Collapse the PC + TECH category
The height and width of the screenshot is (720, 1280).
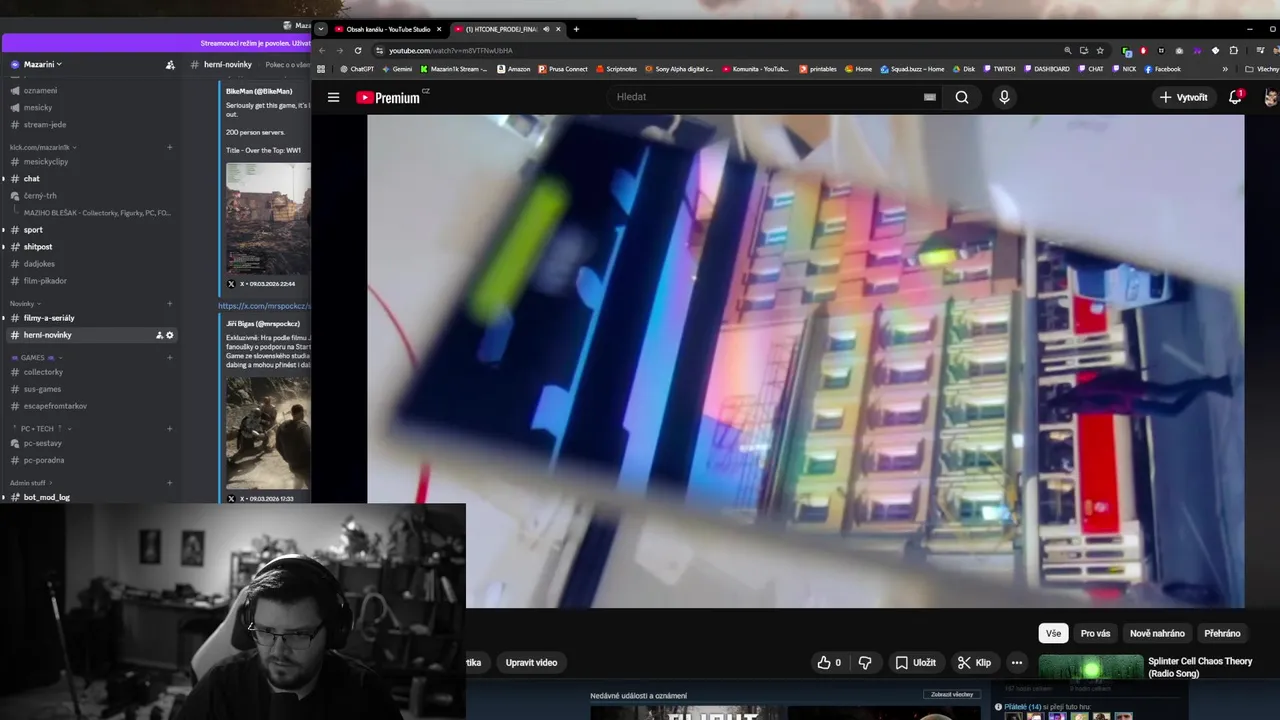pyautogui.click(x=39, y=428)
